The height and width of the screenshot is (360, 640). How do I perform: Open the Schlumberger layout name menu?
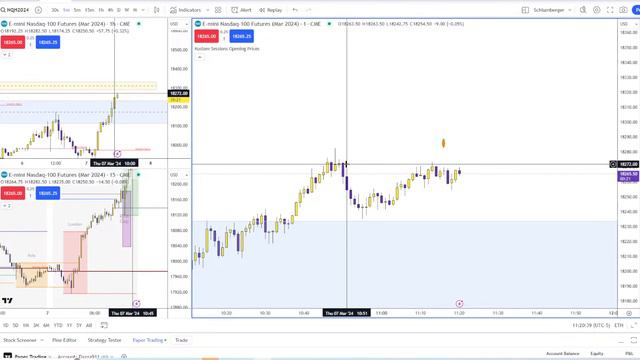click(x=549, y=10)
